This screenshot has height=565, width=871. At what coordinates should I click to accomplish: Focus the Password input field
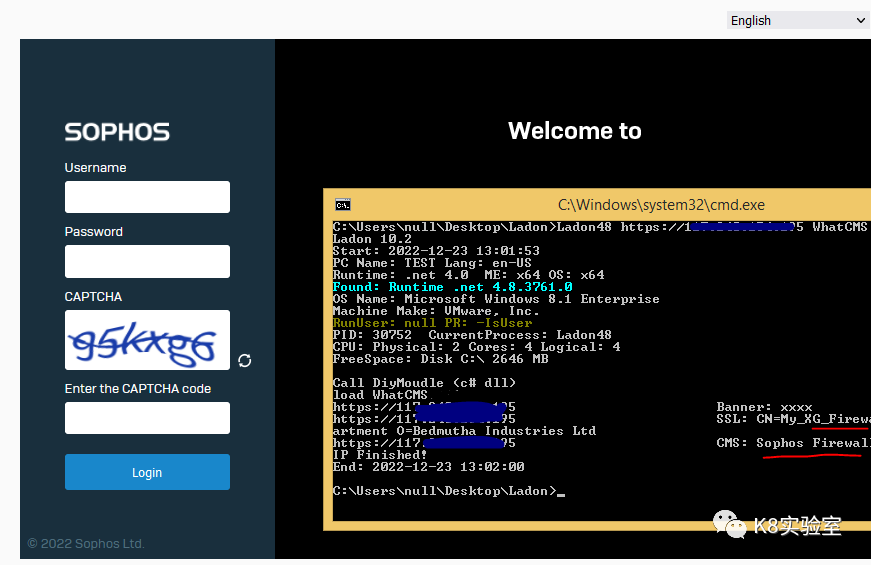tap(147, 261)
